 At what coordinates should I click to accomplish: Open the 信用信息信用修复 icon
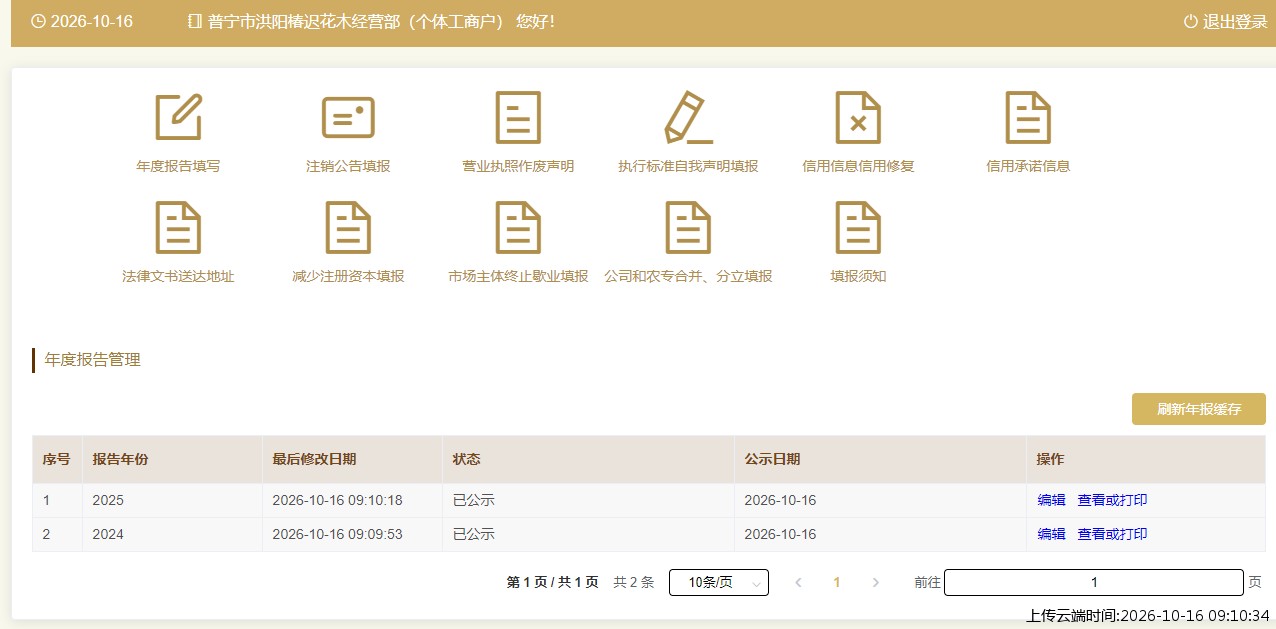858,117
